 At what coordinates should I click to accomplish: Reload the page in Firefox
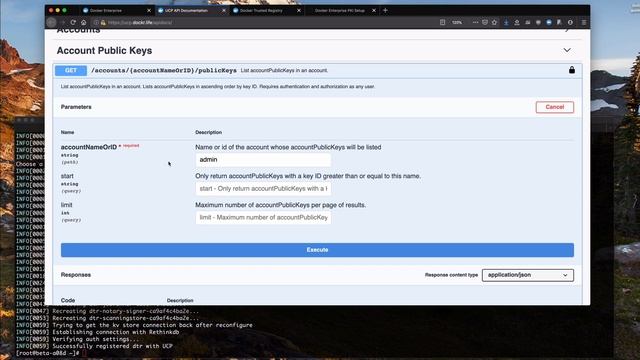coord(73,22)
